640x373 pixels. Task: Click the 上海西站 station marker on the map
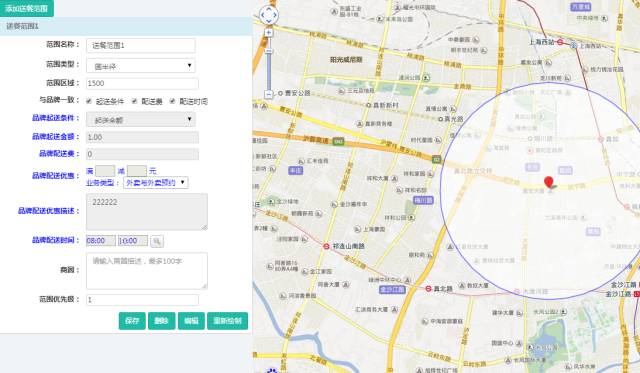coord(560,42)
